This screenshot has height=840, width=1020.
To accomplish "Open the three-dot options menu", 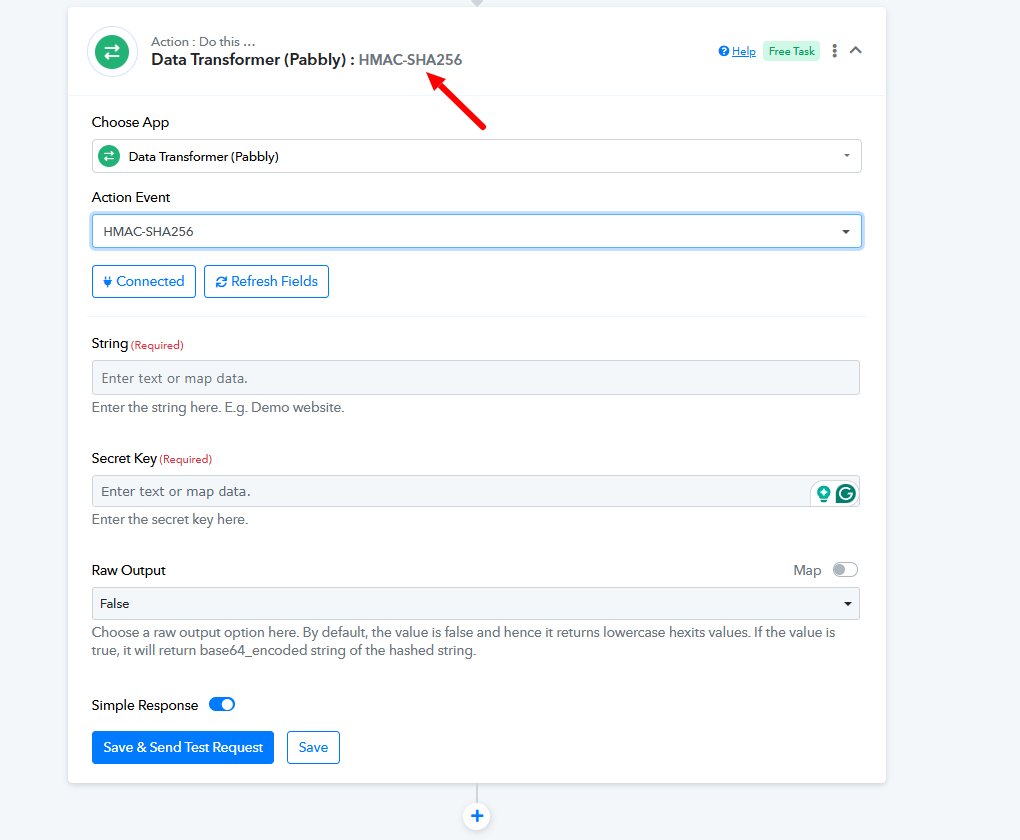I will [x=835, y=51].
